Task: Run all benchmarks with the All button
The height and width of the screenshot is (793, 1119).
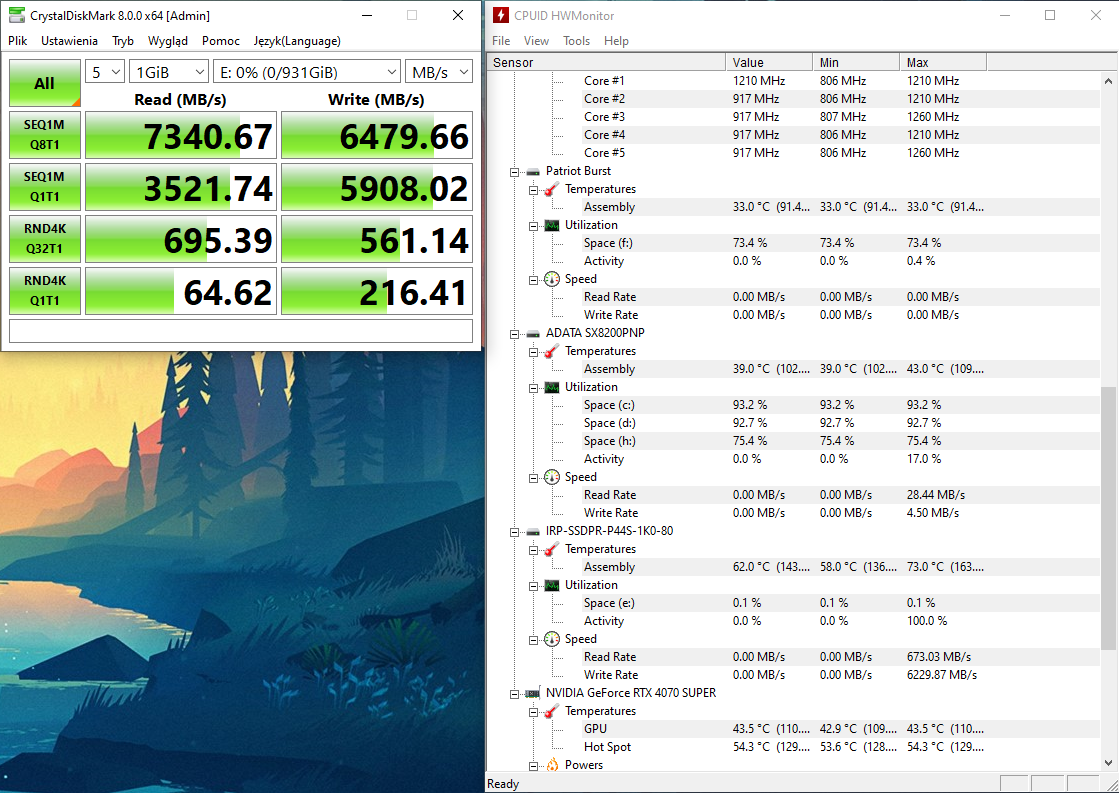Action: [44, 83]
